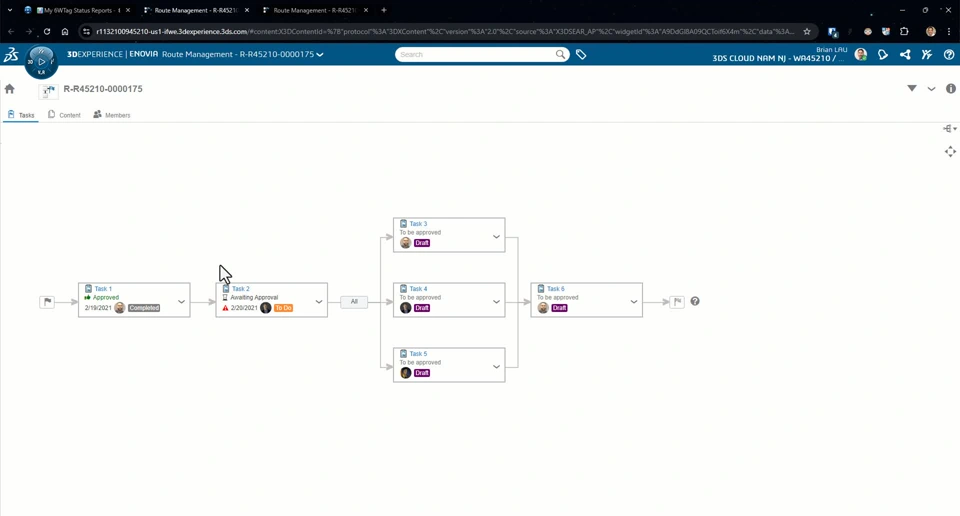The height and width of the screenshot is (516, 960).
Task: Click the 3DS logo icon
Action: click(x=12, y=55)
